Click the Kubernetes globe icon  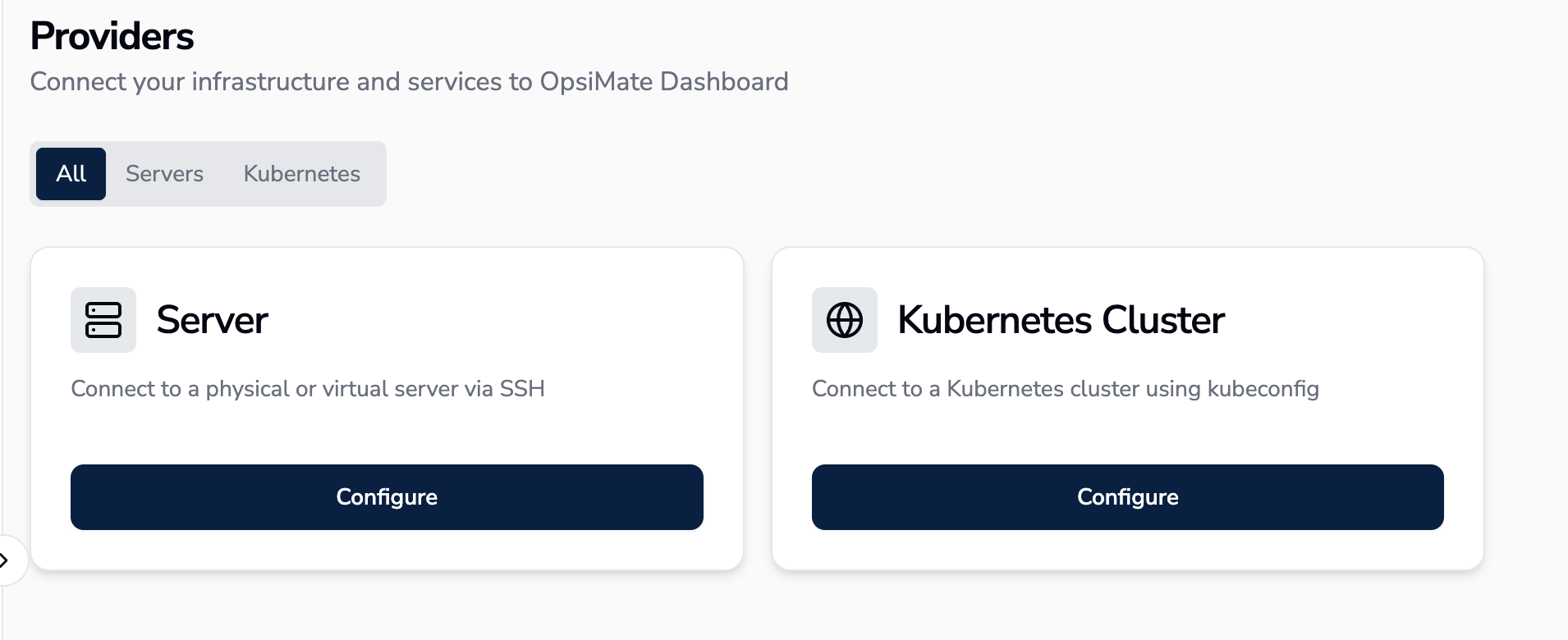click(844, 320)
